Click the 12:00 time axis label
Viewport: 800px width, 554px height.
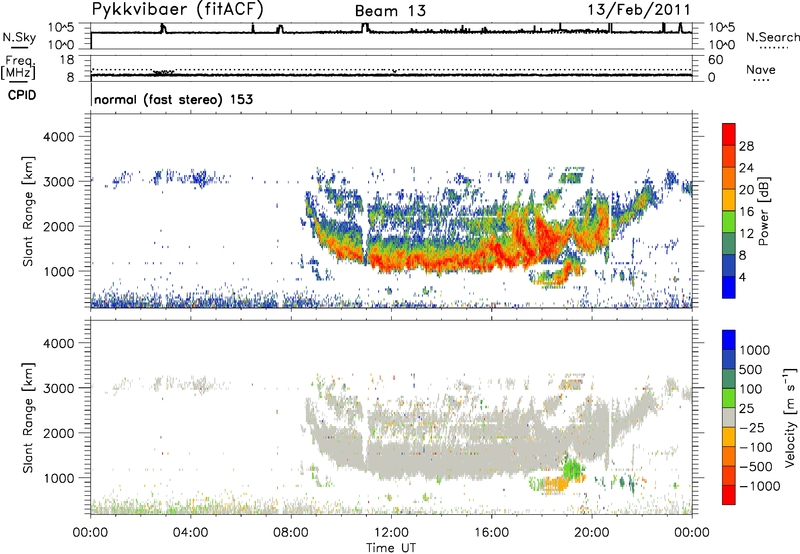(x=391, y=533)
